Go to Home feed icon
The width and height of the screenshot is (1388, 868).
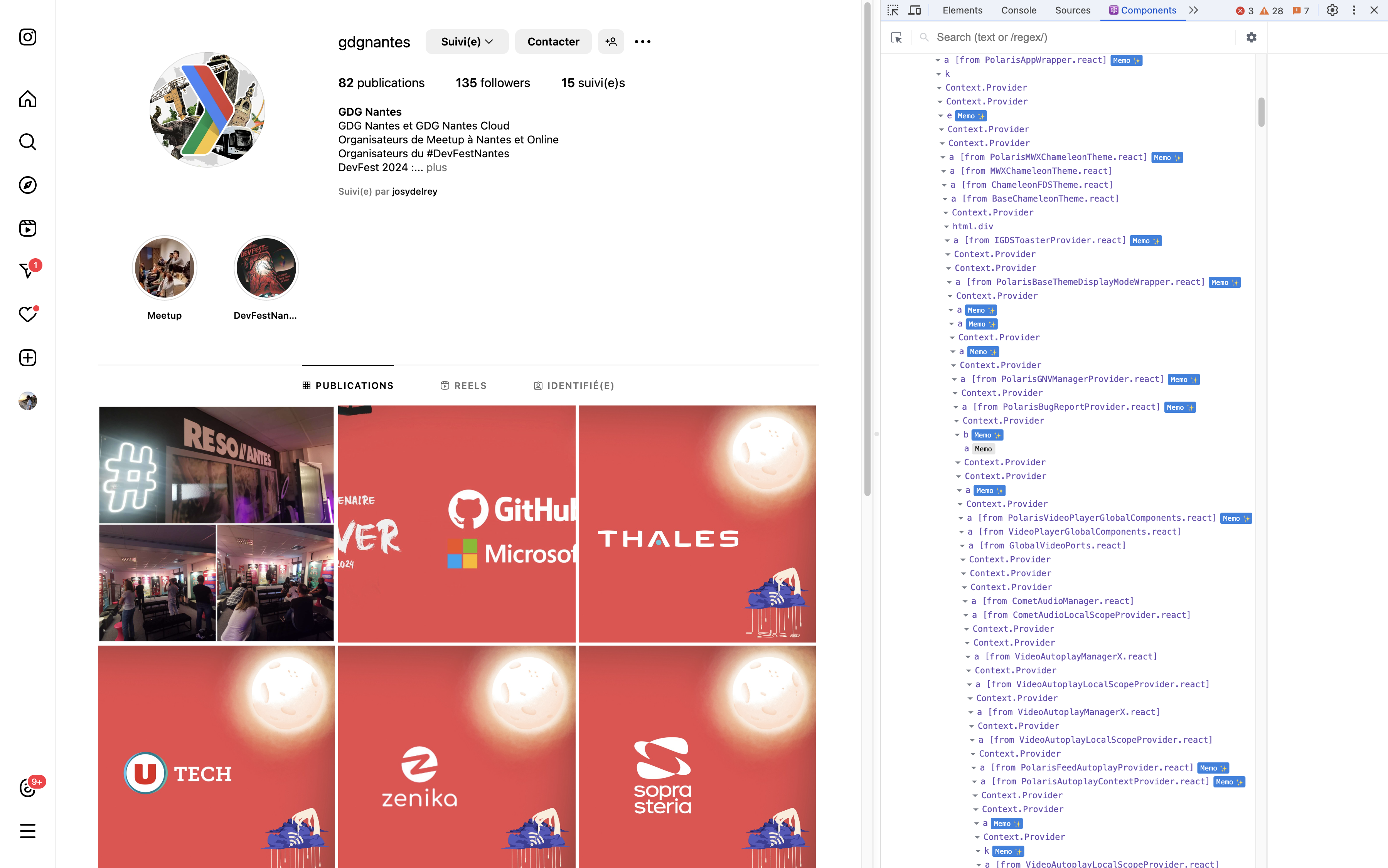click(27, 99)
